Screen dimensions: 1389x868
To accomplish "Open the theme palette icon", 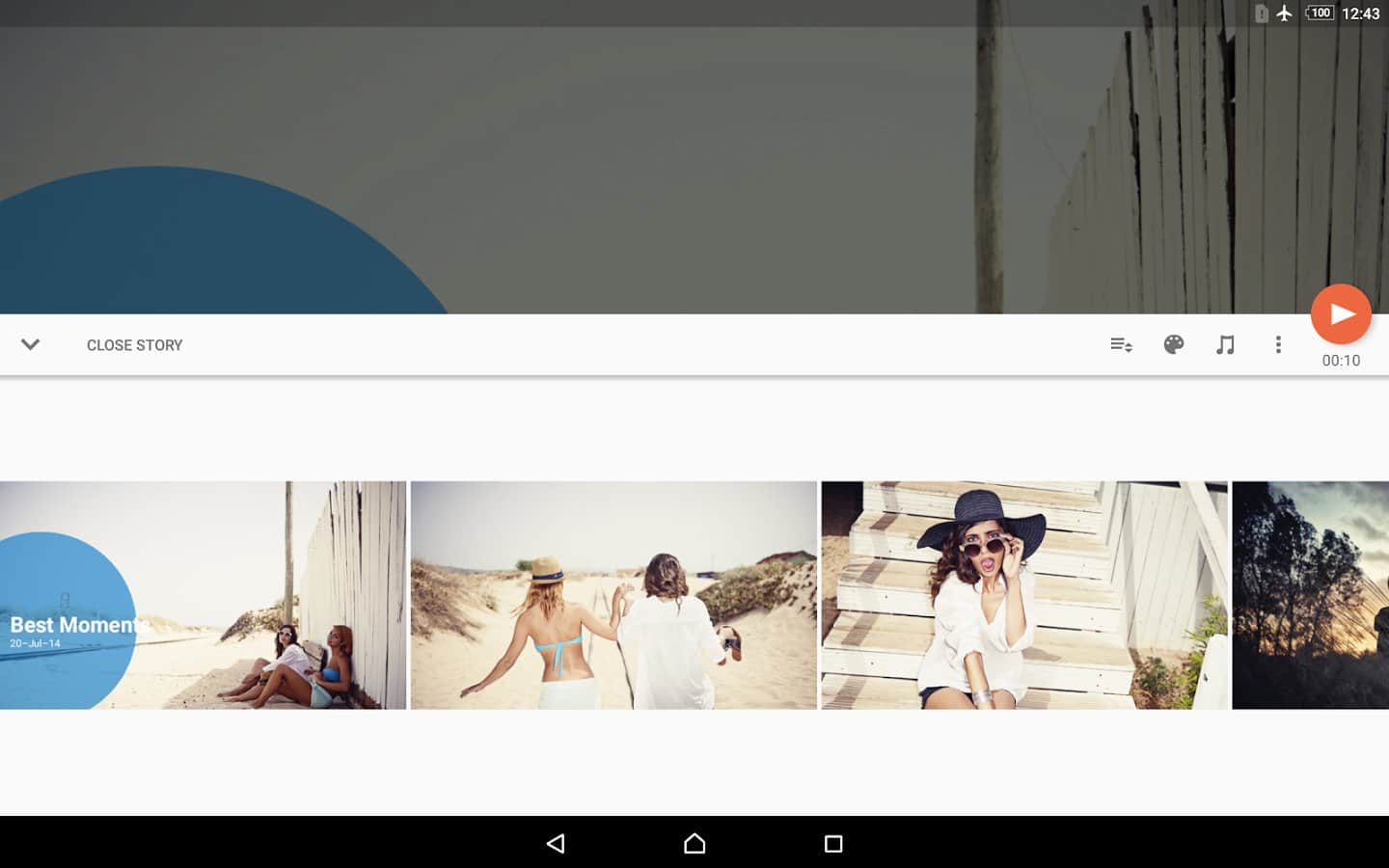I will (1173, 344).
